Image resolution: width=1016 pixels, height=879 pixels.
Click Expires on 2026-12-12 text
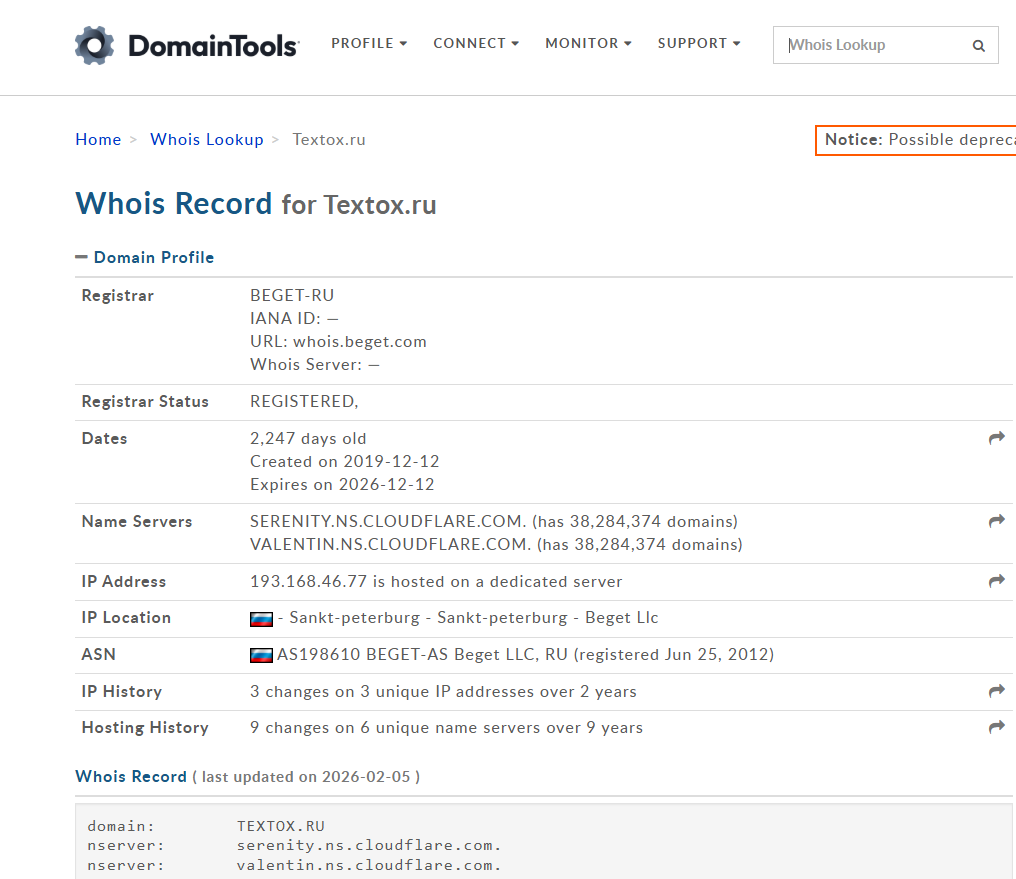(x=342, y=485)
